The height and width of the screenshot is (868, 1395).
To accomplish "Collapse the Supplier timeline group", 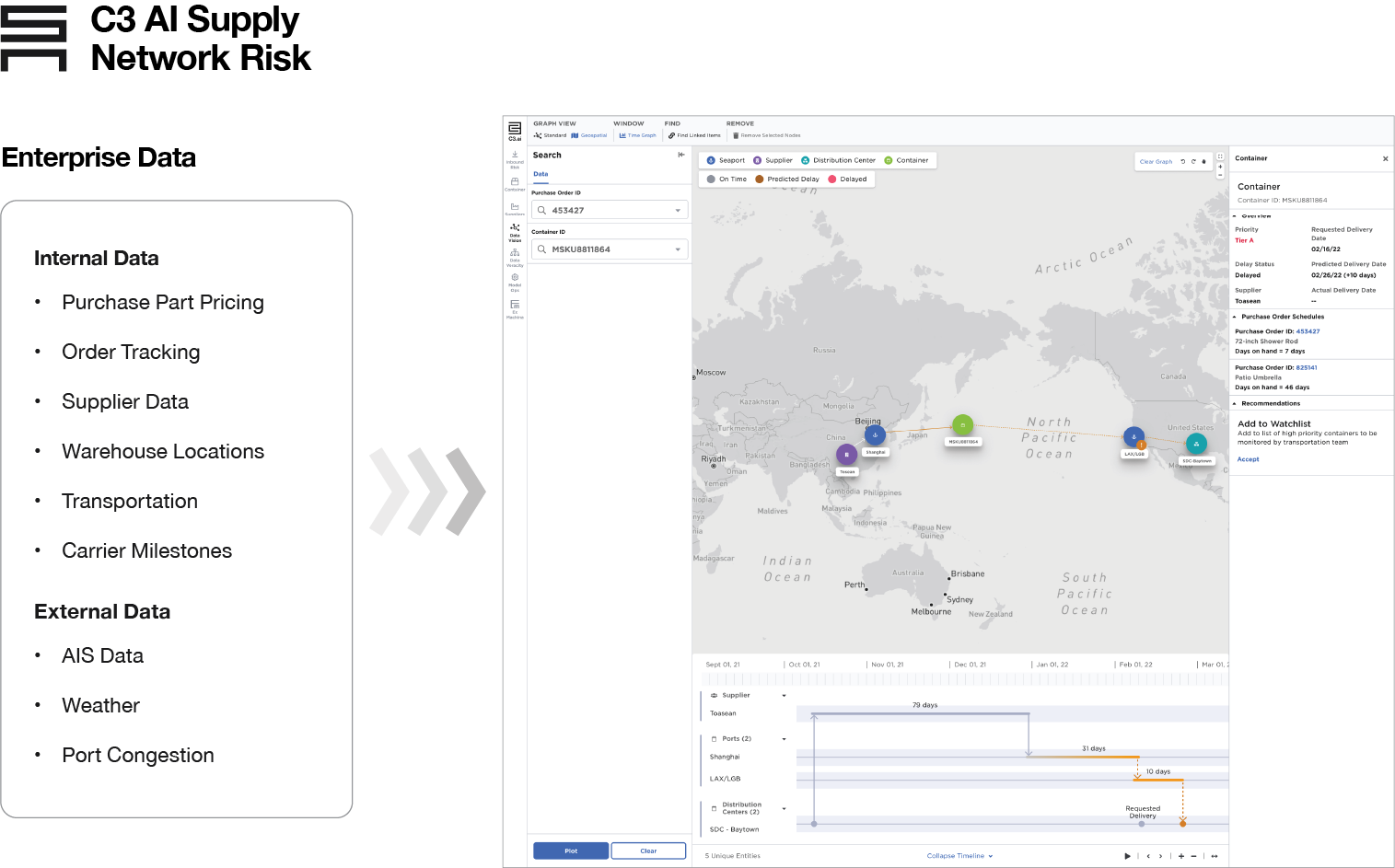I will coord(784,696).
